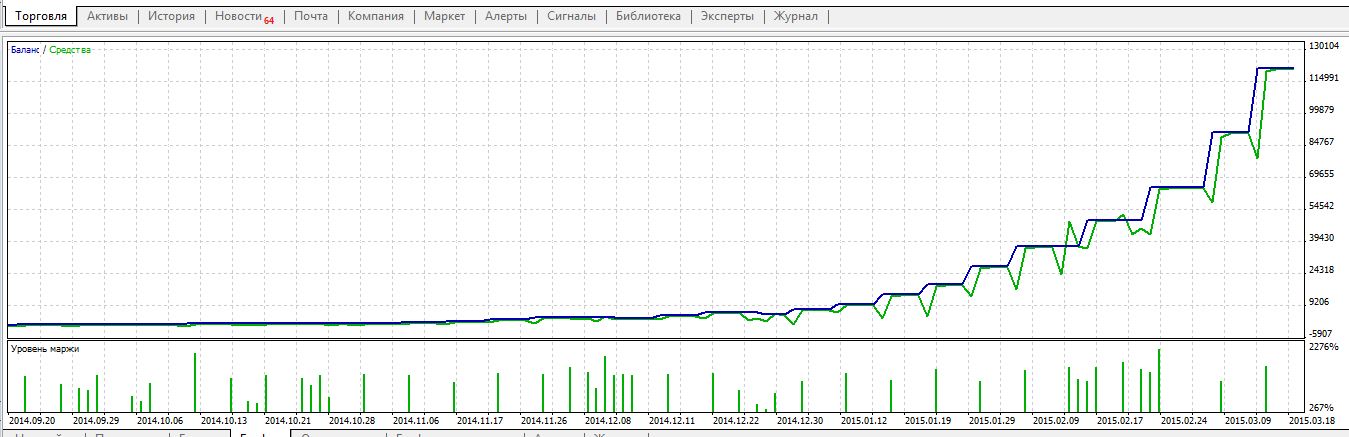Switch to the Торговля tab

[42, 17]
